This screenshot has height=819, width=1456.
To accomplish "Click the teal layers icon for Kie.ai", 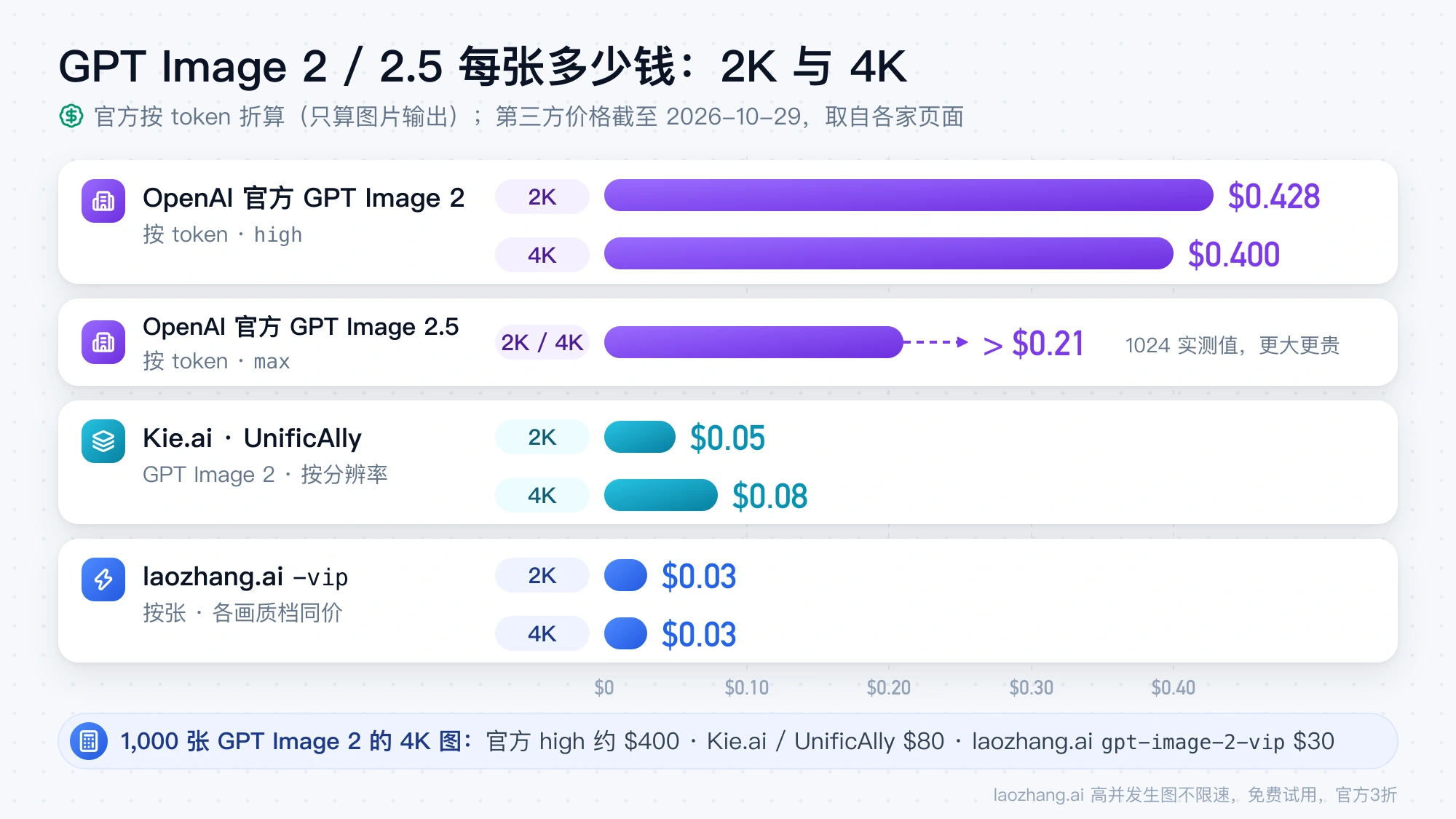I will [103, 441].
